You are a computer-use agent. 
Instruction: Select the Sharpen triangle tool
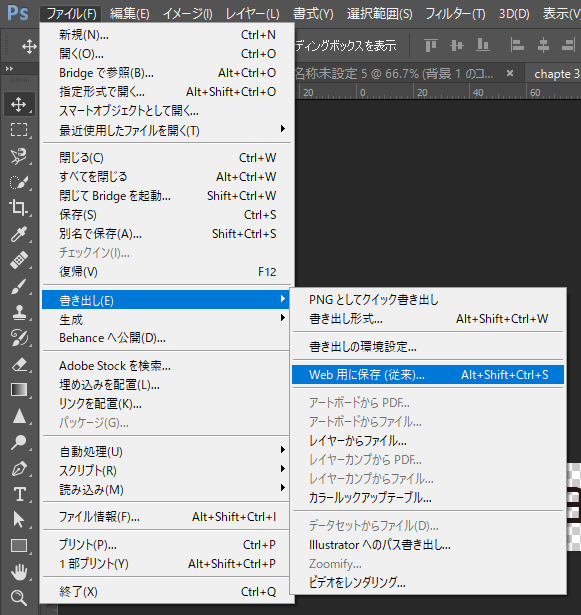click(x=19, y=416)
